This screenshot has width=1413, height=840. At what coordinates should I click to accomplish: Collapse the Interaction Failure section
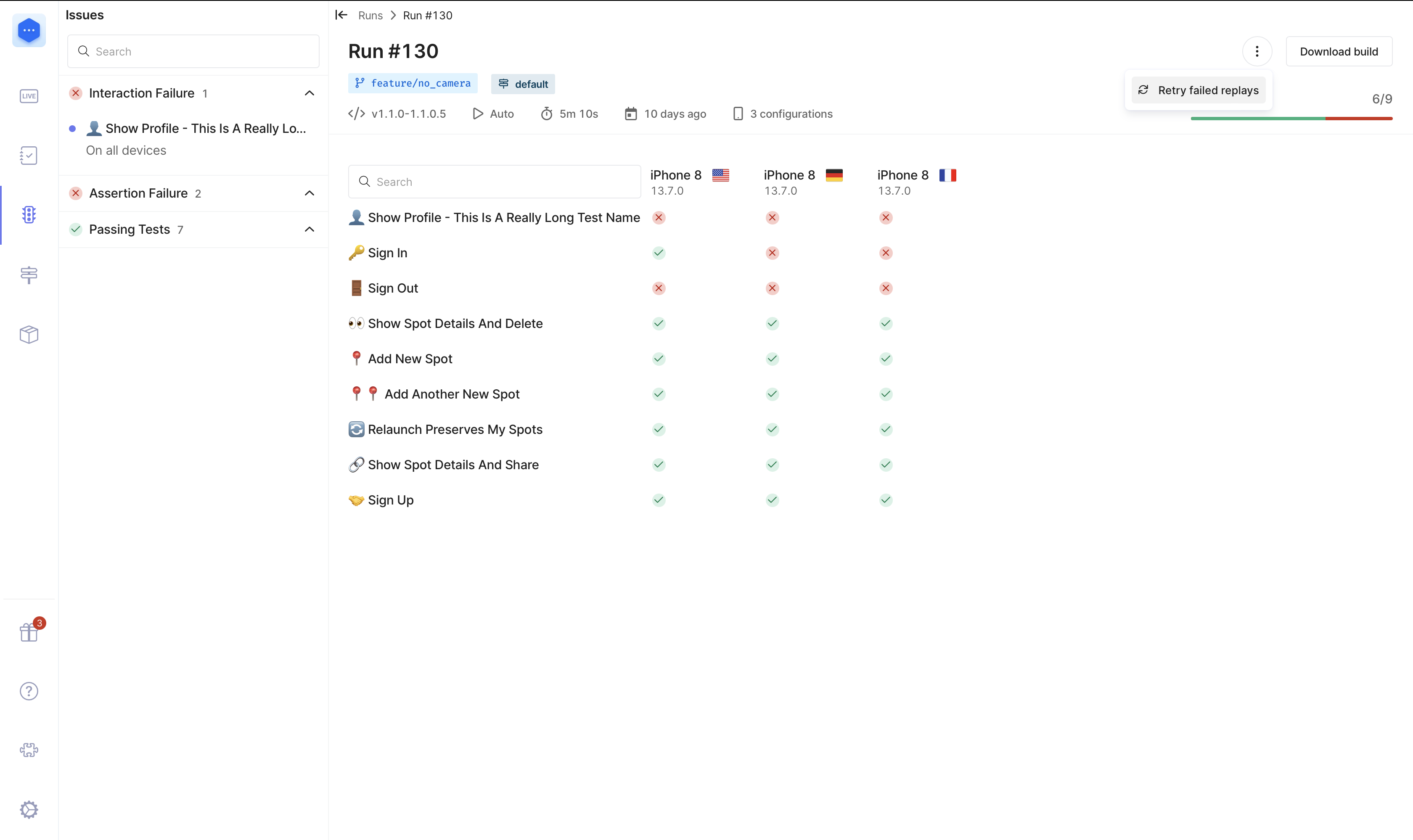pyautogui.click(x=309, y=93)
